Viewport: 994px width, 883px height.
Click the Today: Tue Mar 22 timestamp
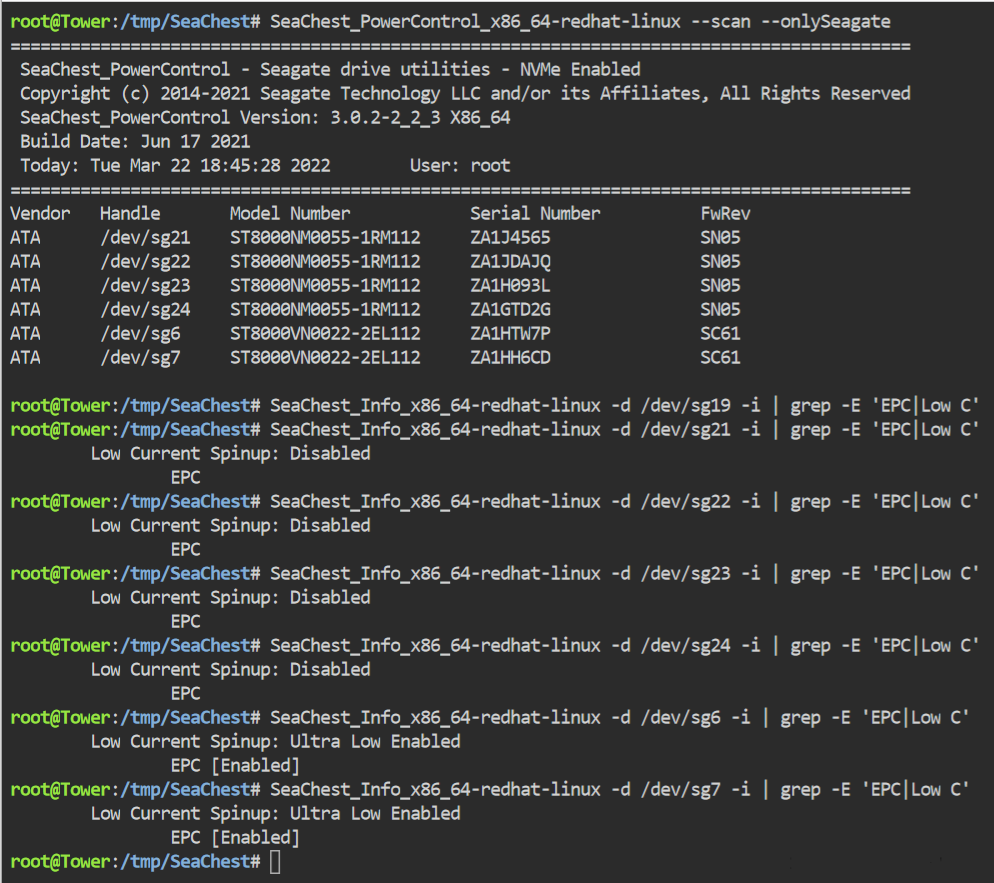point(175,165)
